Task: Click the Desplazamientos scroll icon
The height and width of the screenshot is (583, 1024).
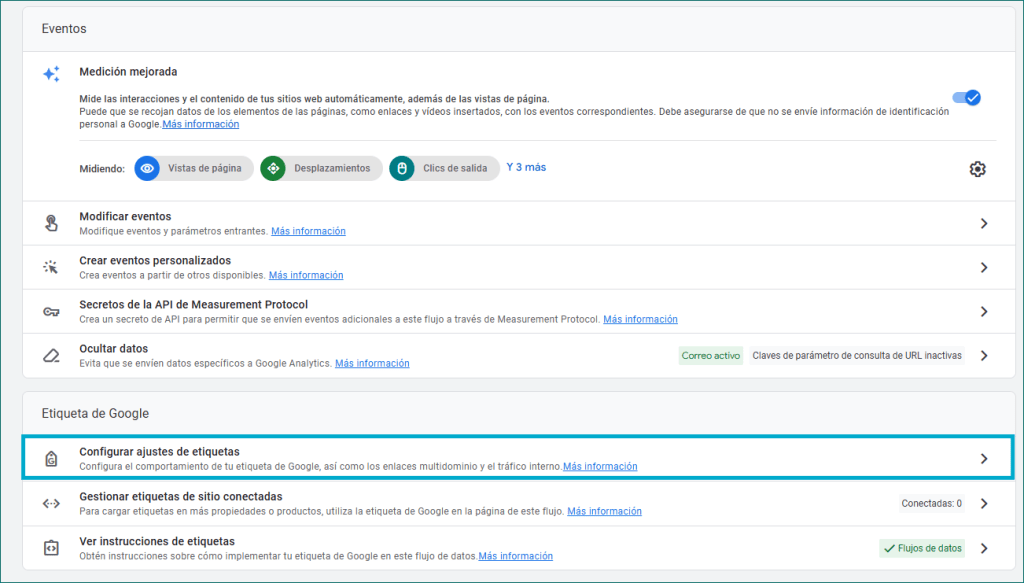Action: (x=273, y=168)
